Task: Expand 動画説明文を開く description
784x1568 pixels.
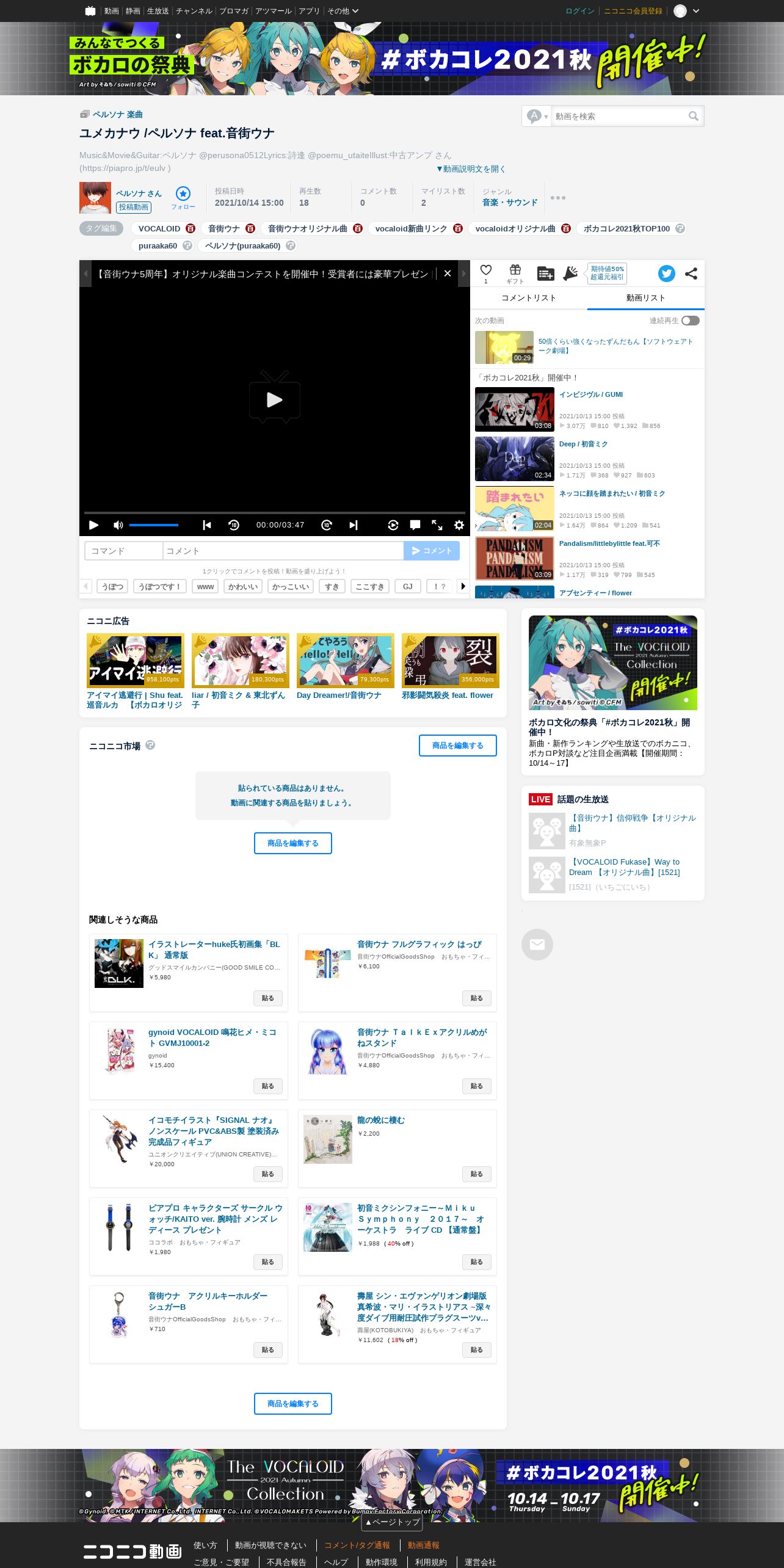Action: [471, 169]
